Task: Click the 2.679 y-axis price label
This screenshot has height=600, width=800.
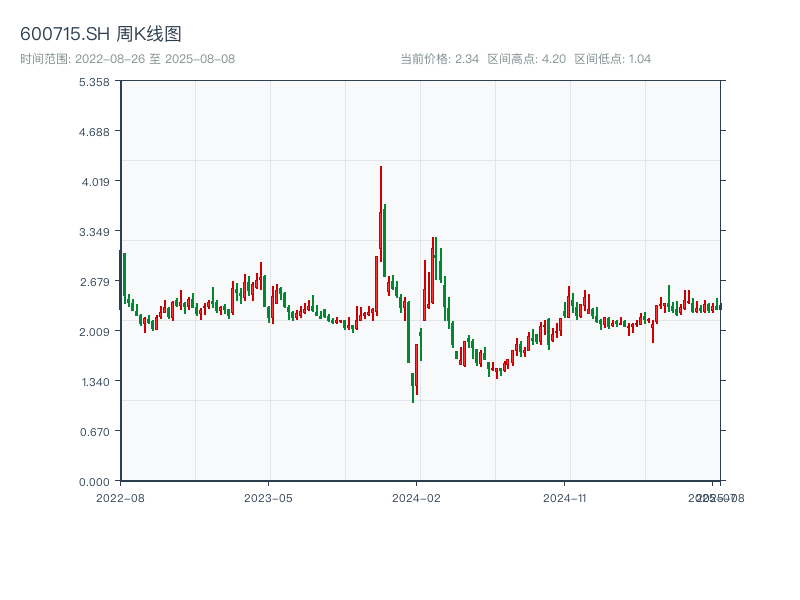Action: coord(93,281)
